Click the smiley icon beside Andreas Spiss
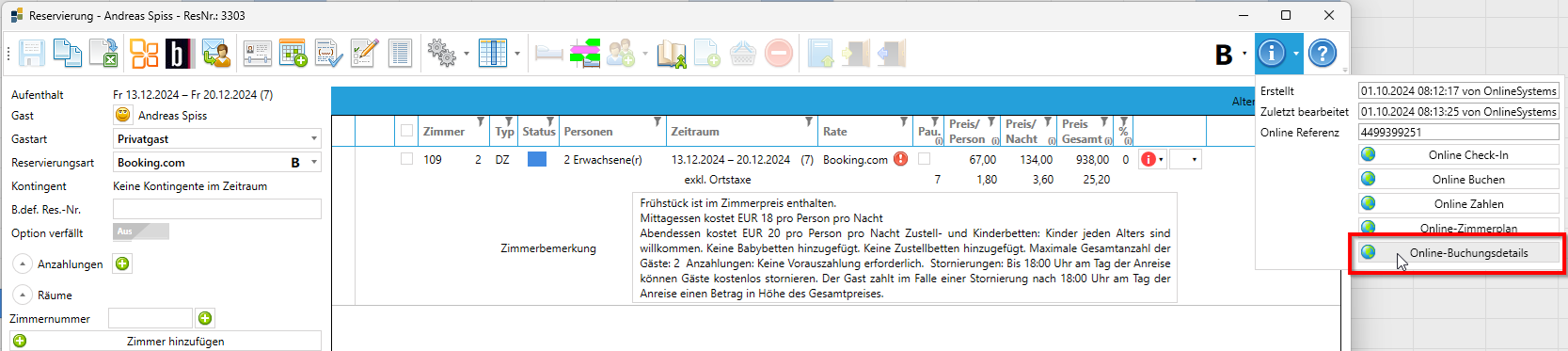Viewport: 1568px width, 351px height. pyautogui.click(x=123, y=115)
